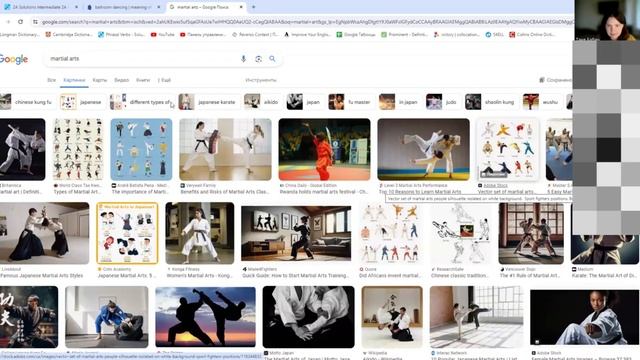Screen dimensions: 640x360
Task: Open Сохраненные saved items
Action: [555, 80]
